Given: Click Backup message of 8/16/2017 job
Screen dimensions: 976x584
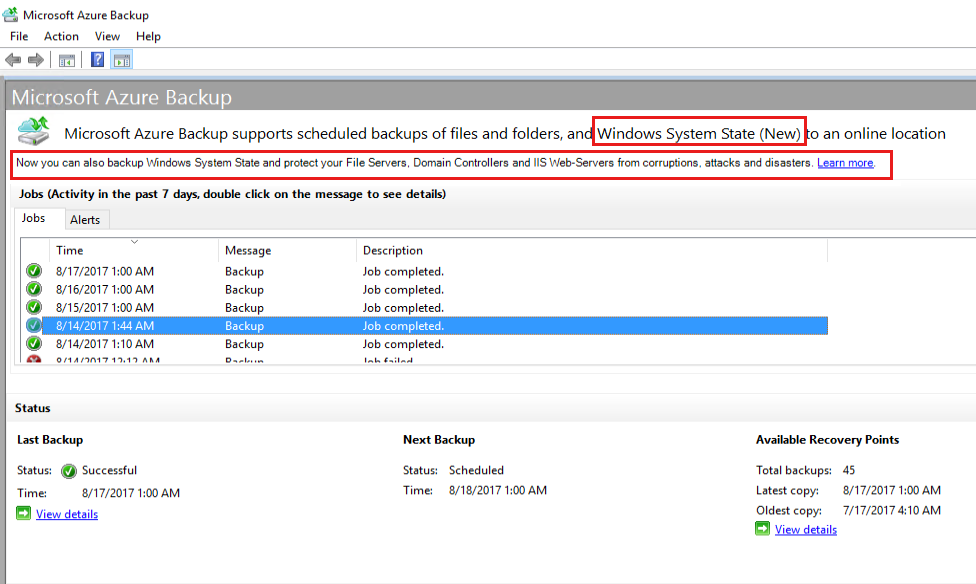Looking at the screenshot, I should tap(244, 290).
